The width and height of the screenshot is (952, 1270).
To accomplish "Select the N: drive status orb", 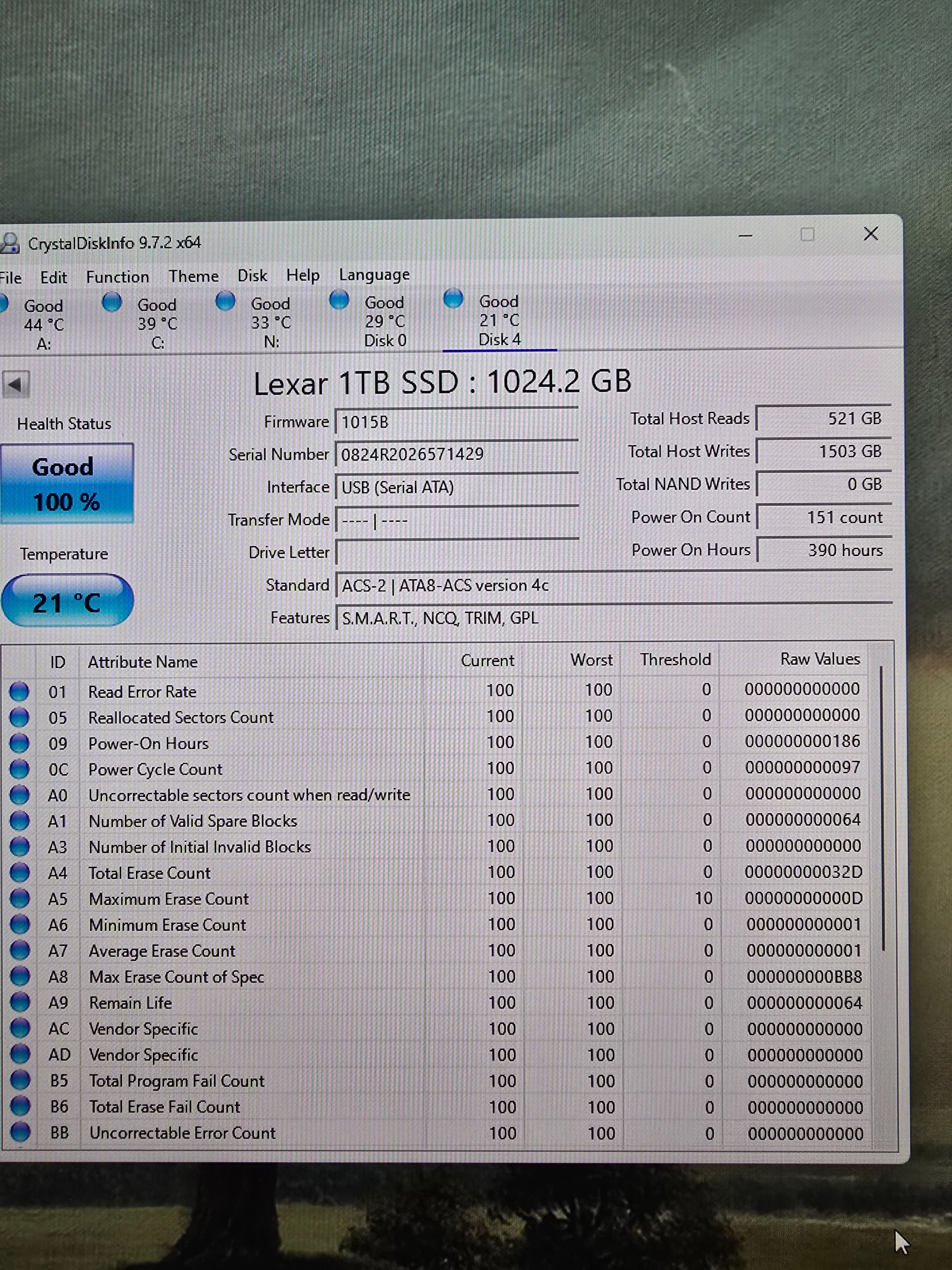I will tap(226, 301).
